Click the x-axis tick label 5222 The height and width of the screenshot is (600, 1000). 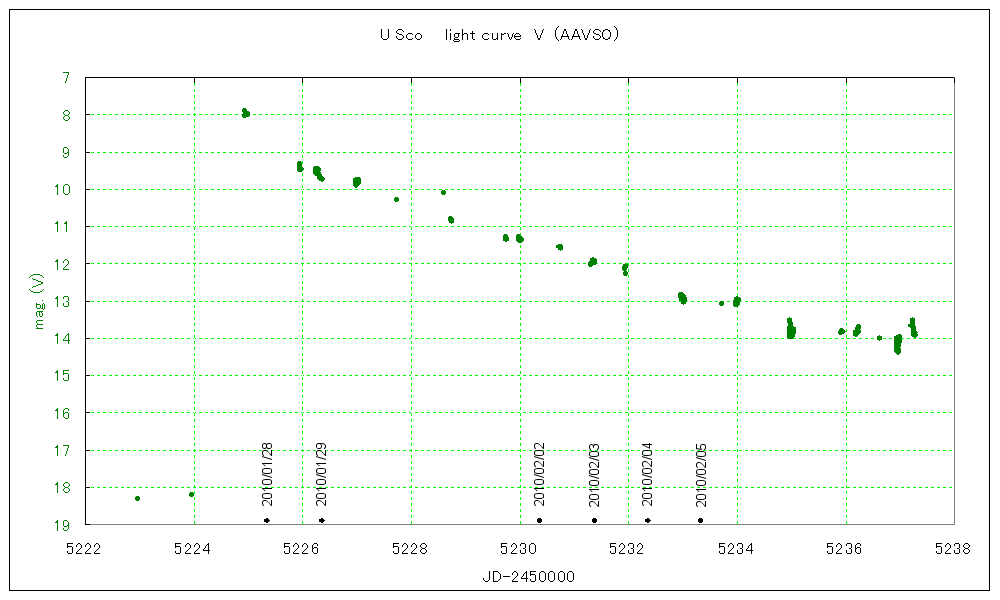coord(84,548)
